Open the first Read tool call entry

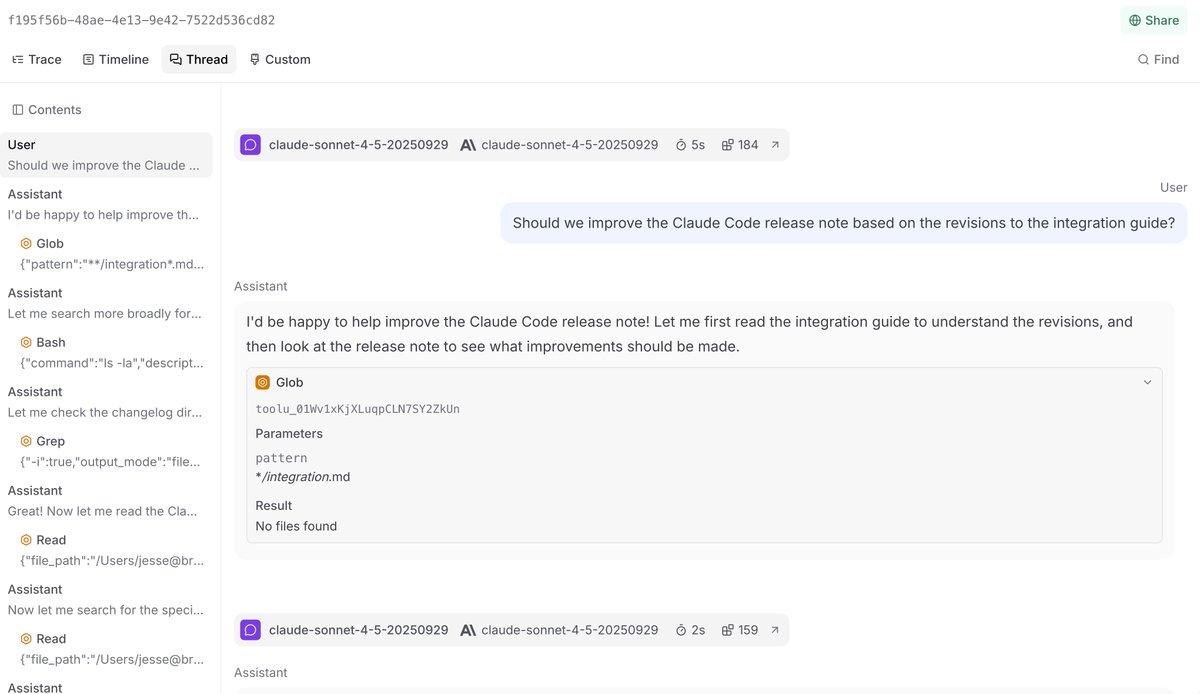click(x=106, y=550)
